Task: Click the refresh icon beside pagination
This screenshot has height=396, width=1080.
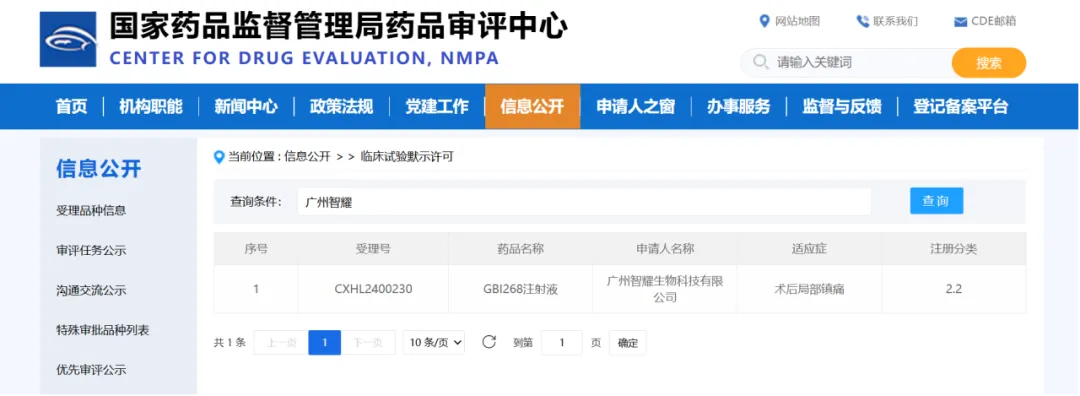Action: click(489, 342)
